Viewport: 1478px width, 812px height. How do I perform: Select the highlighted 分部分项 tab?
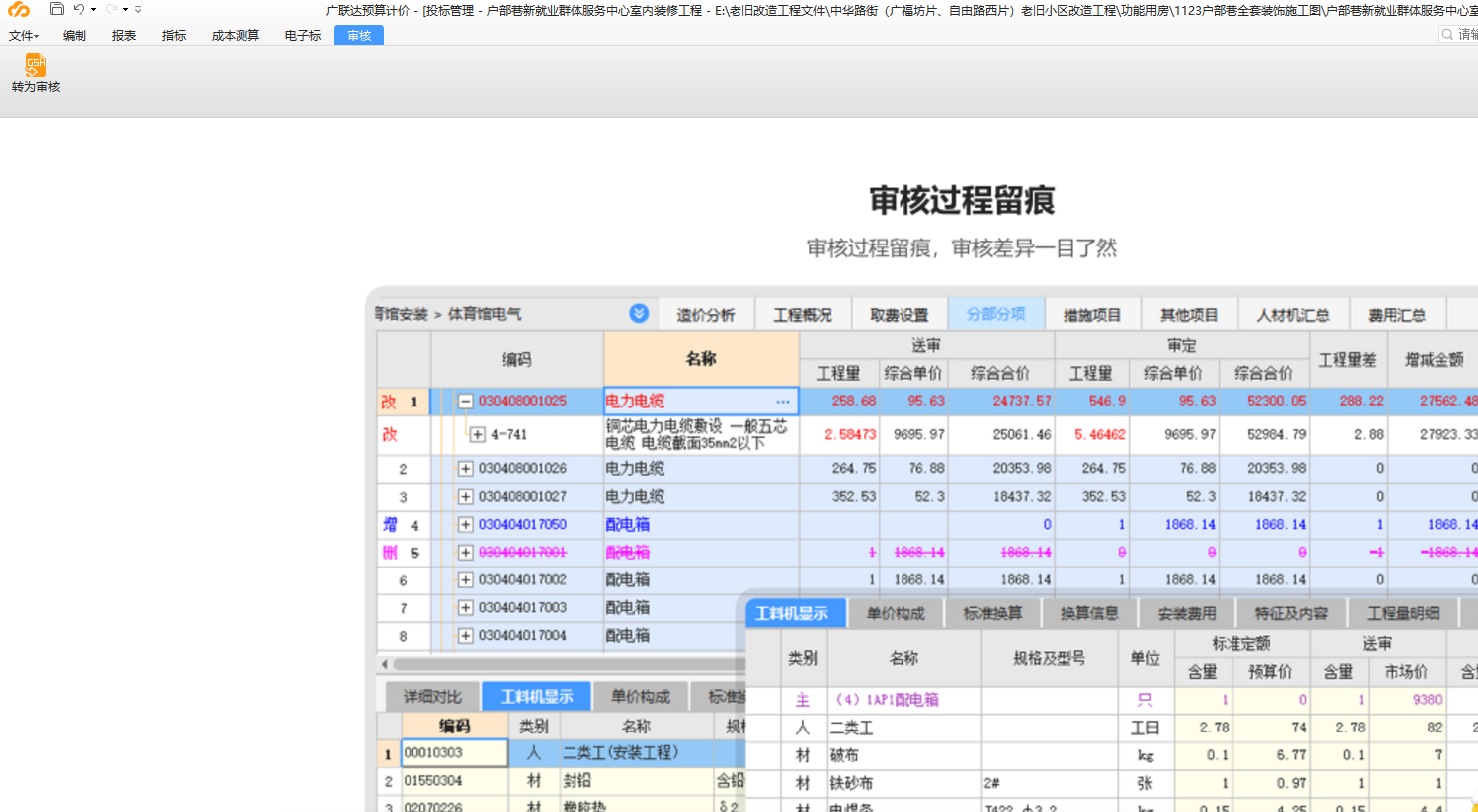tap(996, 314)
